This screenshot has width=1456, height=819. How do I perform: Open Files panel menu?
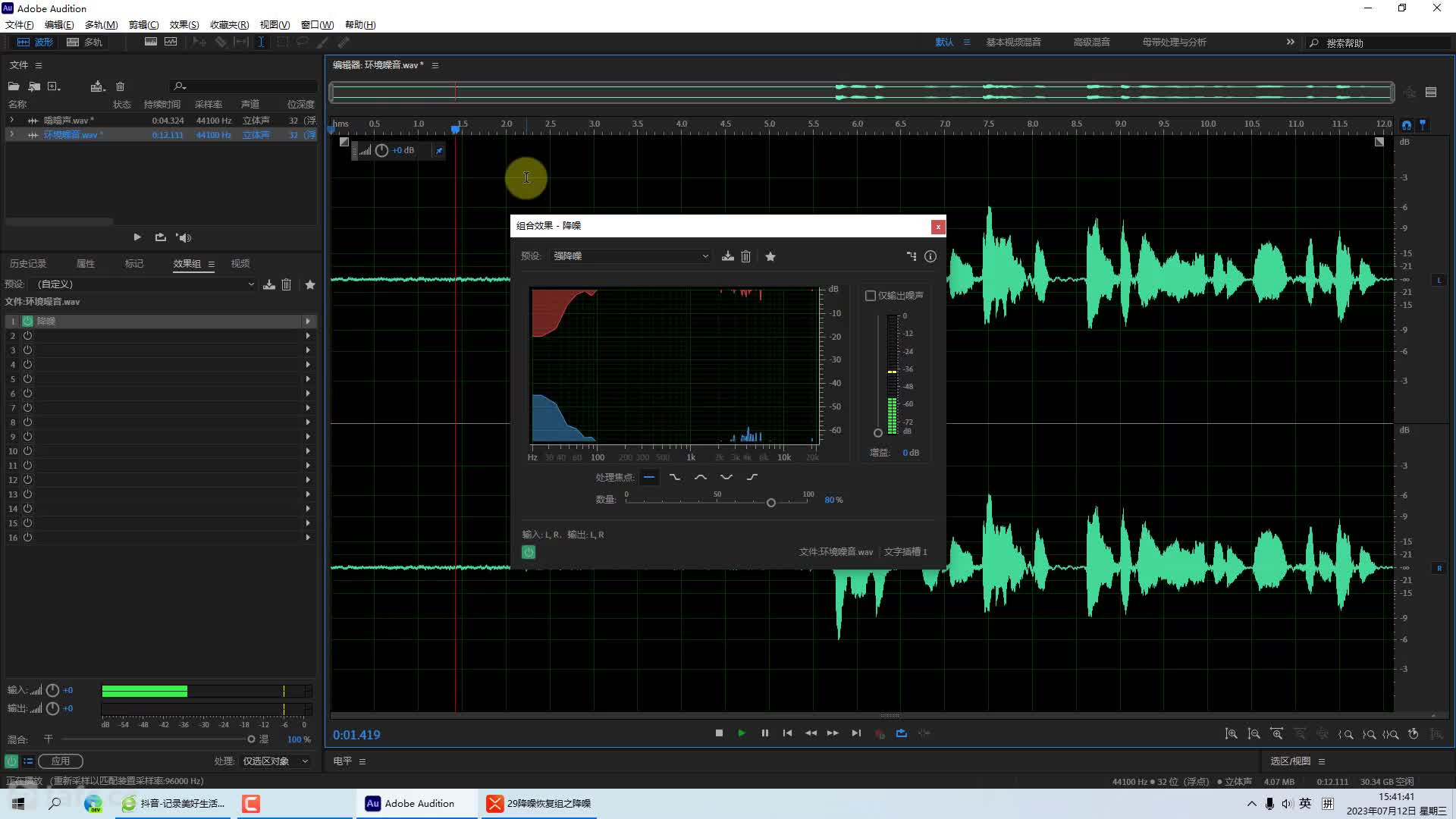click(x=39, y=65)
